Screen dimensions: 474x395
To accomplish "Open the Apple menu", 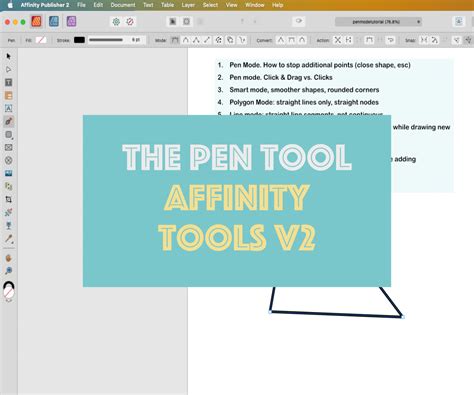I will (10, 5).
